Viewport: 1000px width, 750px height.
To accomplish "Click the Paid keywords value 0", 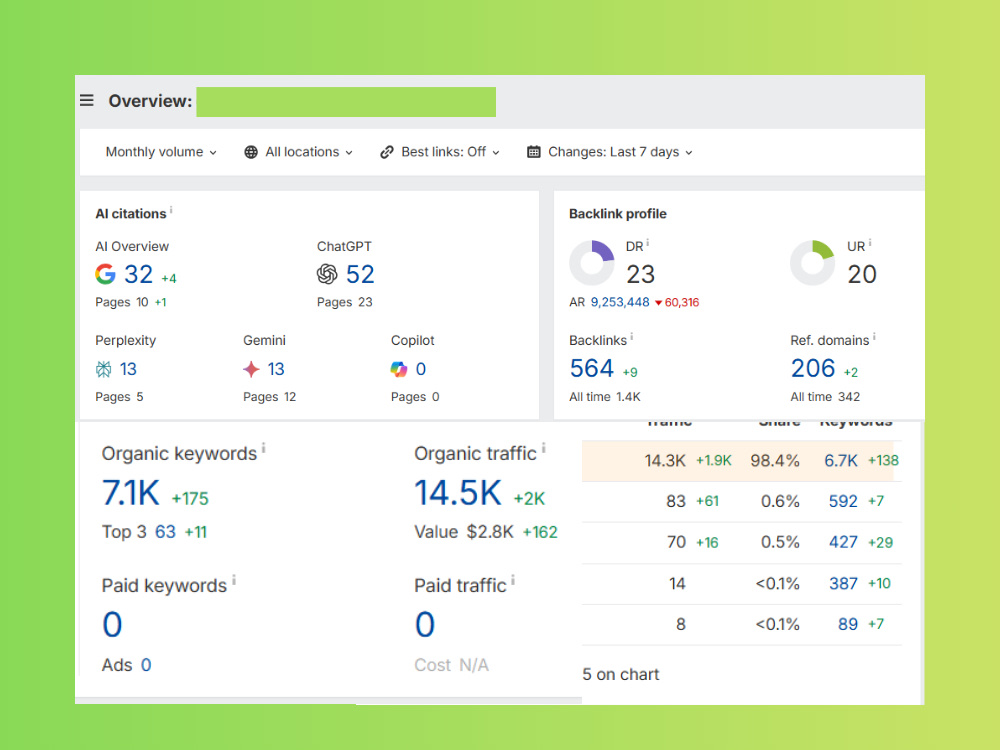I will point(112,624).
